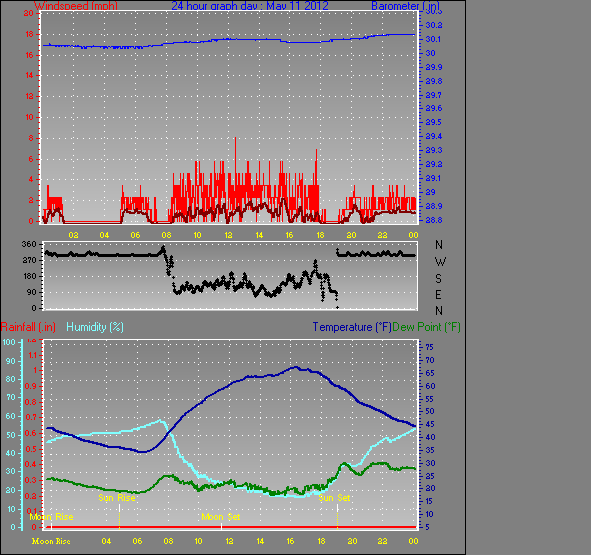Screen dimensions: 591x555
Task: Select the 'Rainfall (.in)' legend label
Action: click(x=28, y=327)
